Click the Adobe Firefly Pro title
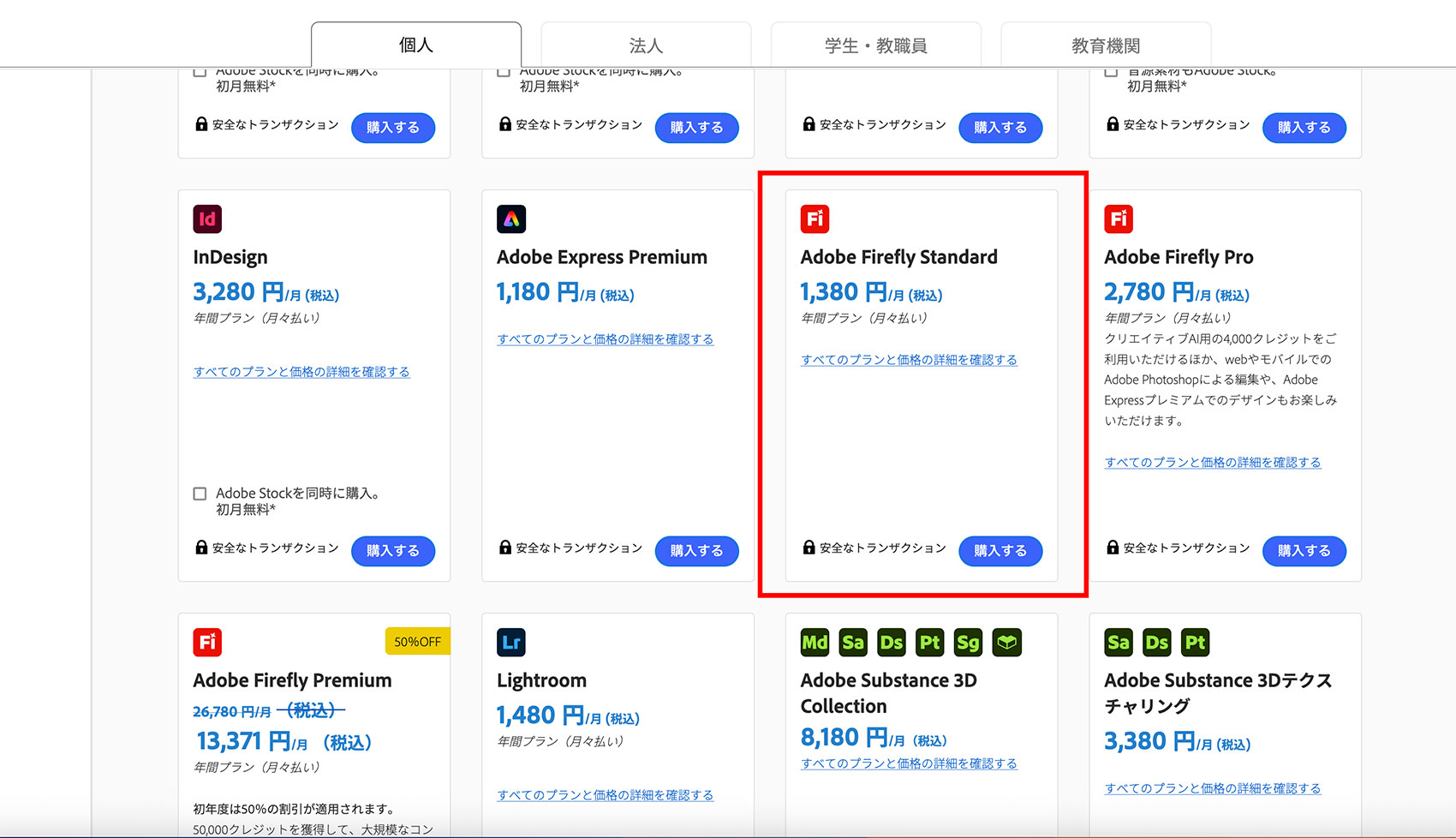The height and width of the screenshot is (838, 1456). pos(1179,257)
